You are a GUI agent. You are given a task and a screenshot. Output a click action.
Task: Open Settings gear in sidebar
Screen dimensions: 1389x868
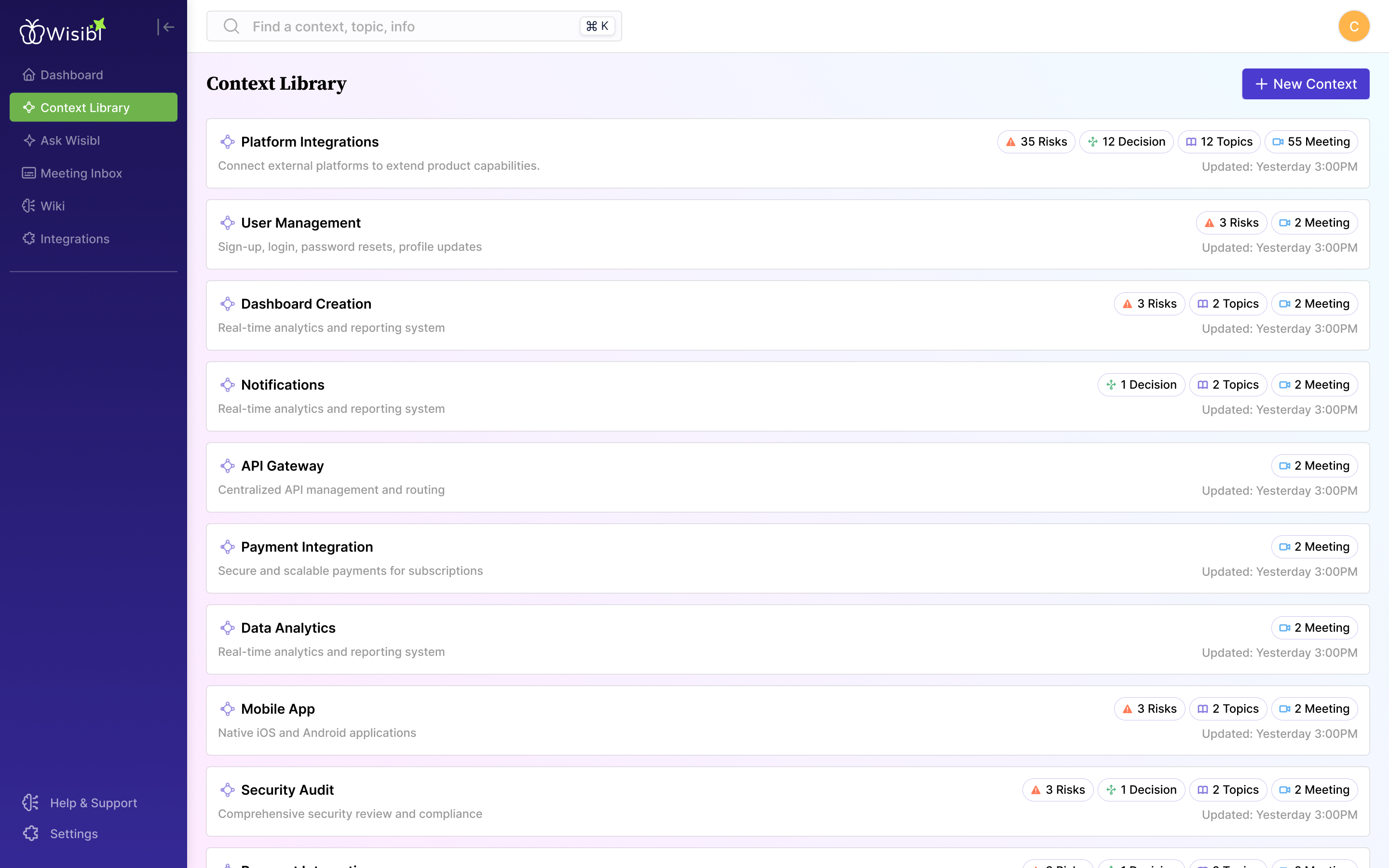pos(31,834)
